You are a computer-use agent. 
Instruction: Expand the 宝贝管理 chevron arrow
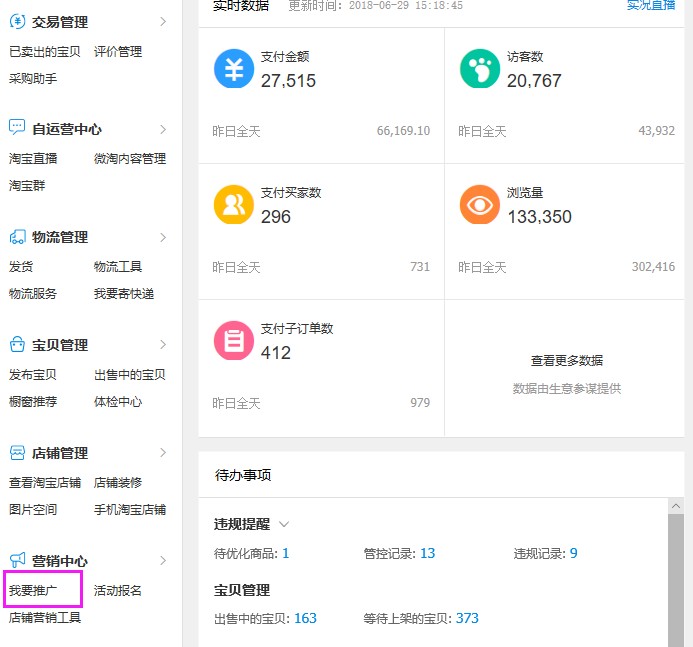click(163, 345)
